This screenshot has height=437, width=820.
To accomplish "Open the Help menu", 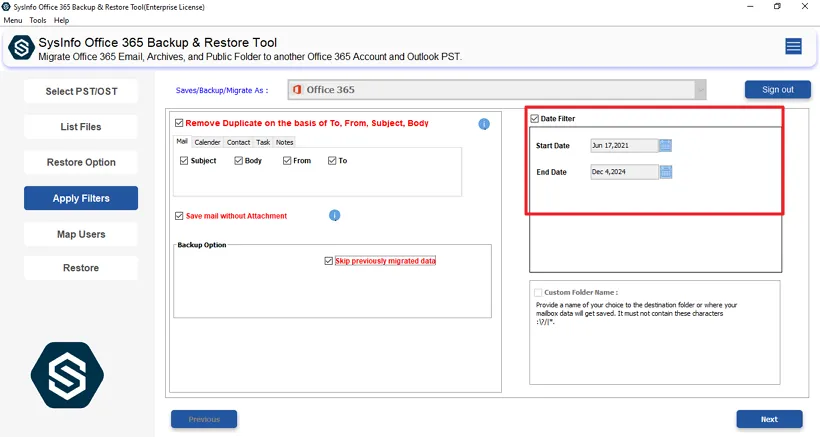I will [x=62, y=20].
